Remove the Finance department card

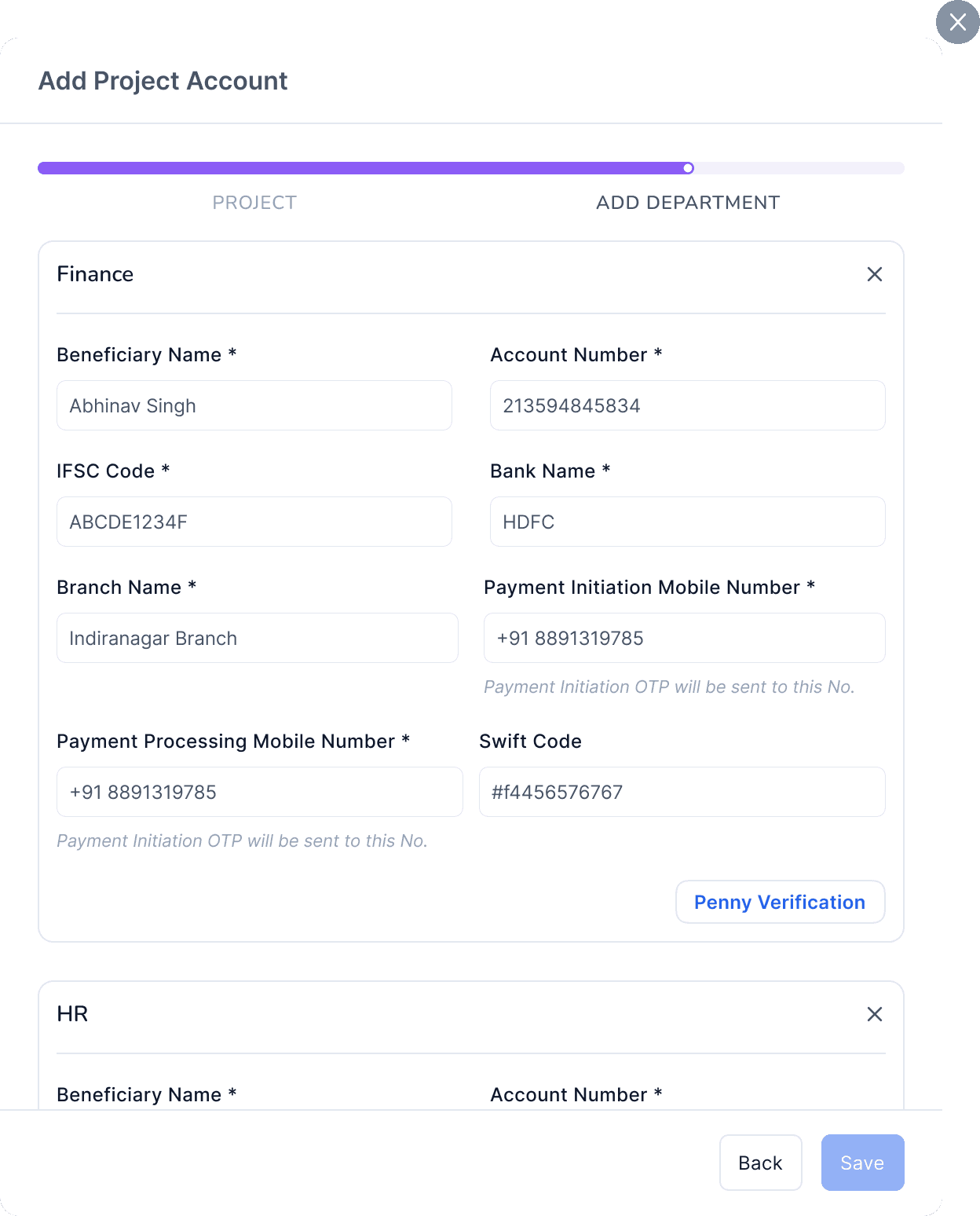(x=874, y=274)
